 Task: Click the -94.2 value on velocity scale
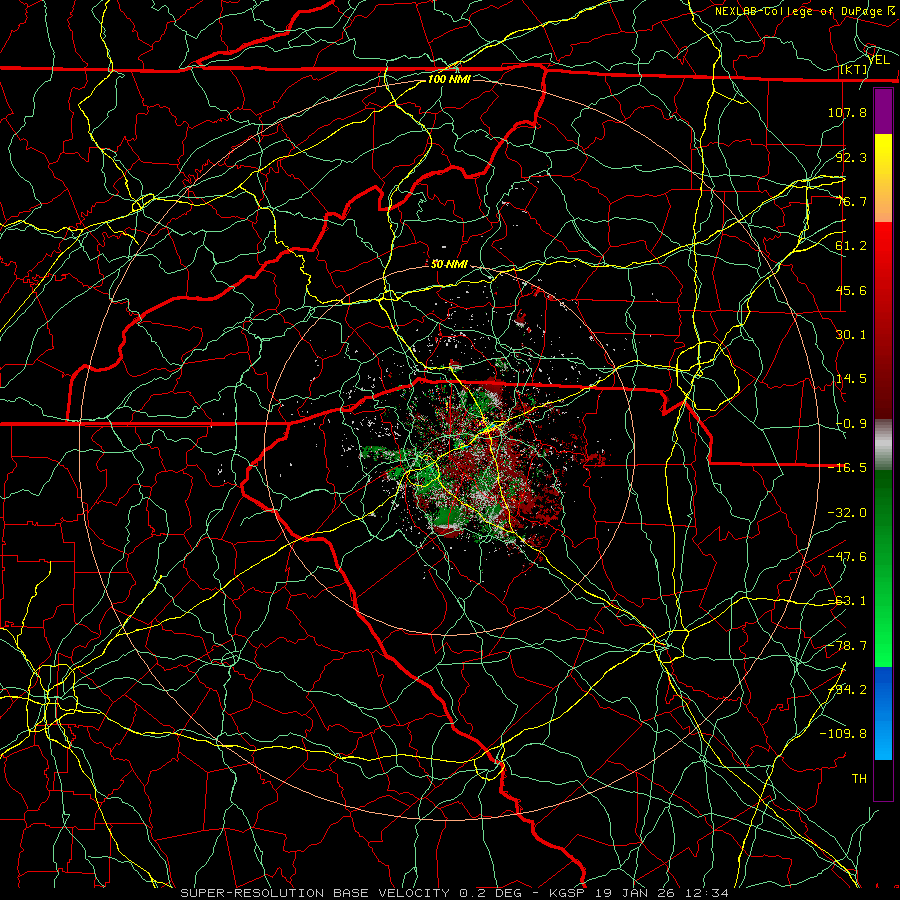tap(847, 690)
